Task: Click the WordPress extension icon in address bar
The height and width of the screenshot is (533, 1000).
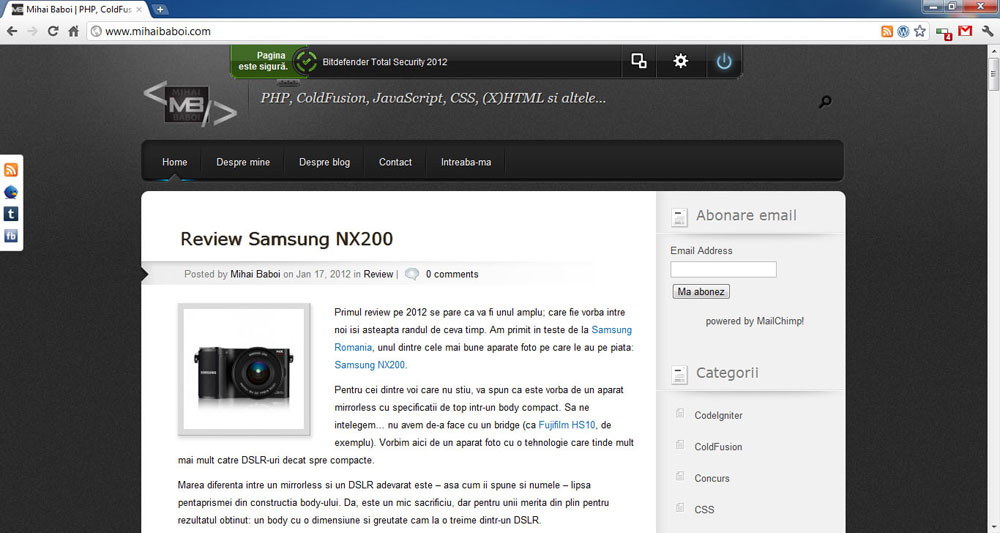Action: pyautogui.click(x=903, y=31)
